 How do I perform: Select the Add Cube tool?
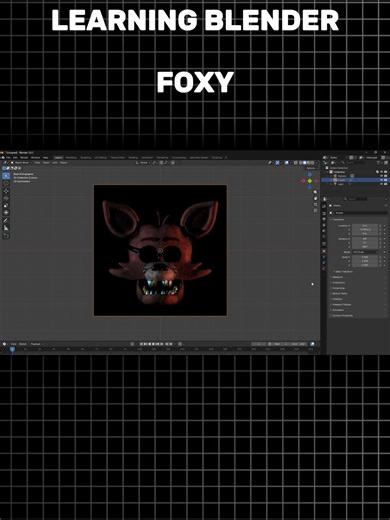point(6,236)
